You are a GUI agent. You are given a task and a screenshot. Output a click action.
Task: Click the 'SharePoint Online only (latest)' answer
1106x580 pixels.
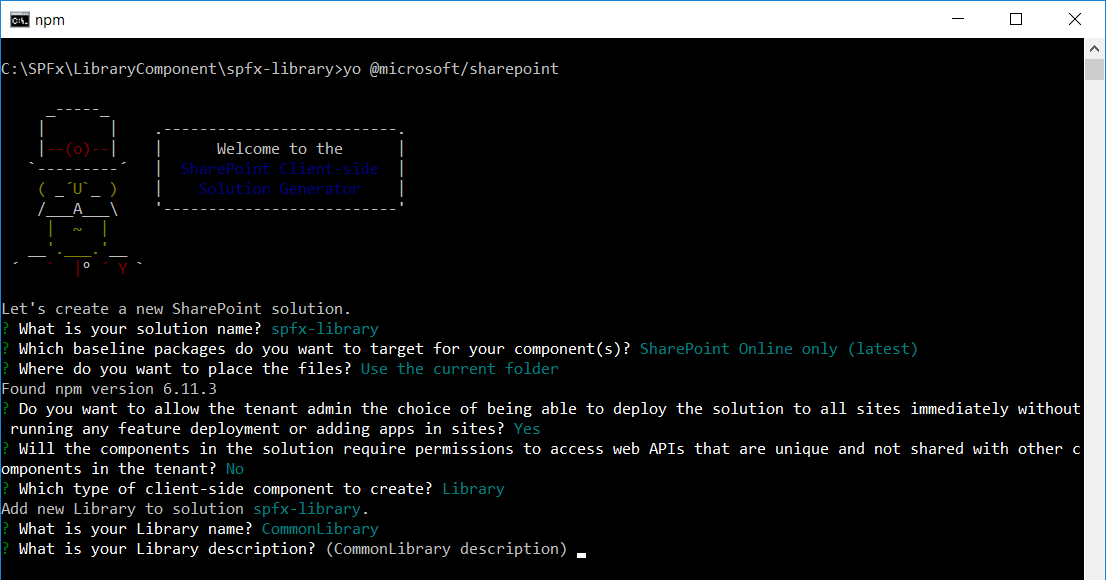tap(778, 349)
